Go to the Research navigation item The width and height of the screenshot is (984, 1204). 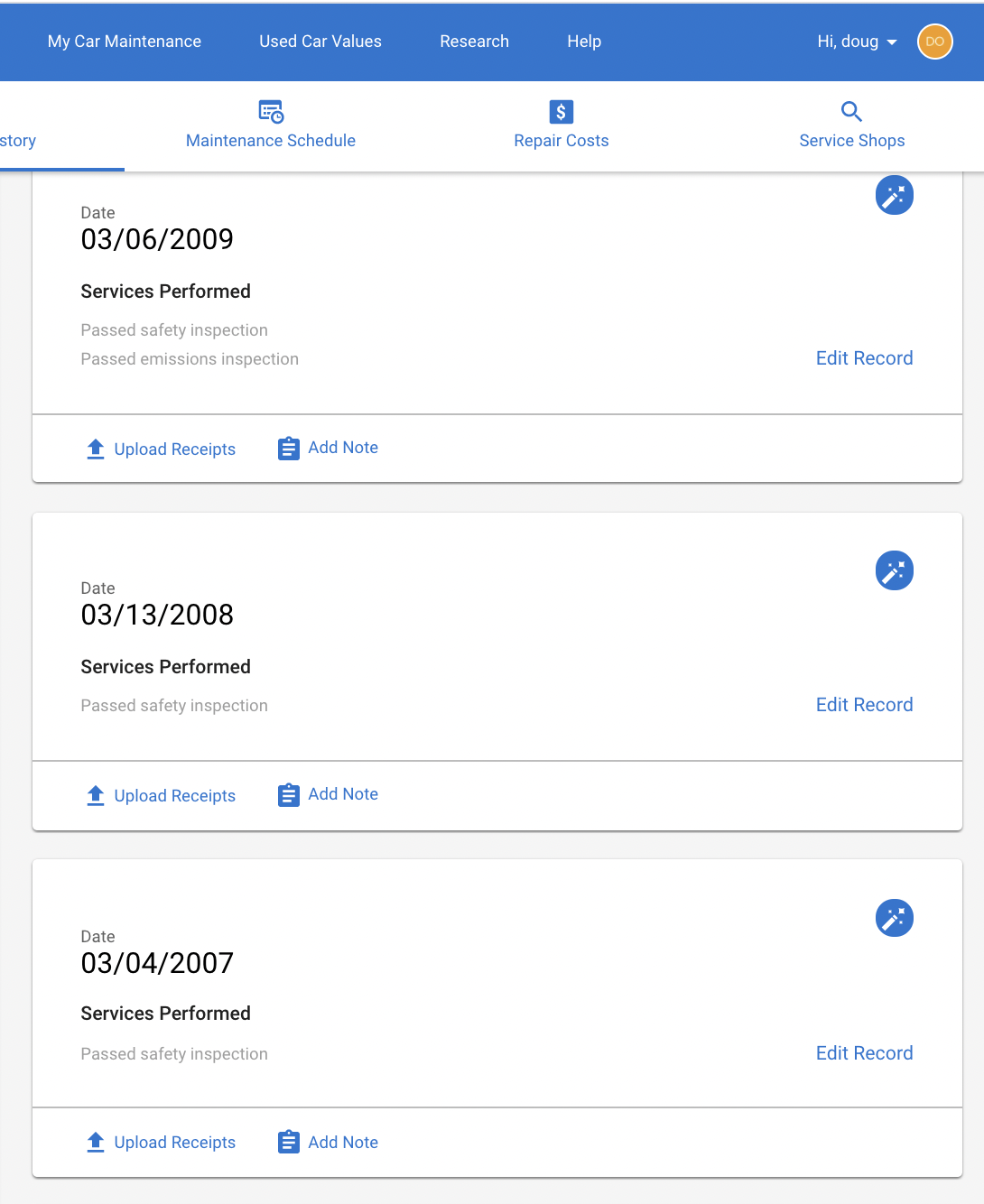pyautogui.click(x=475, y=42)
